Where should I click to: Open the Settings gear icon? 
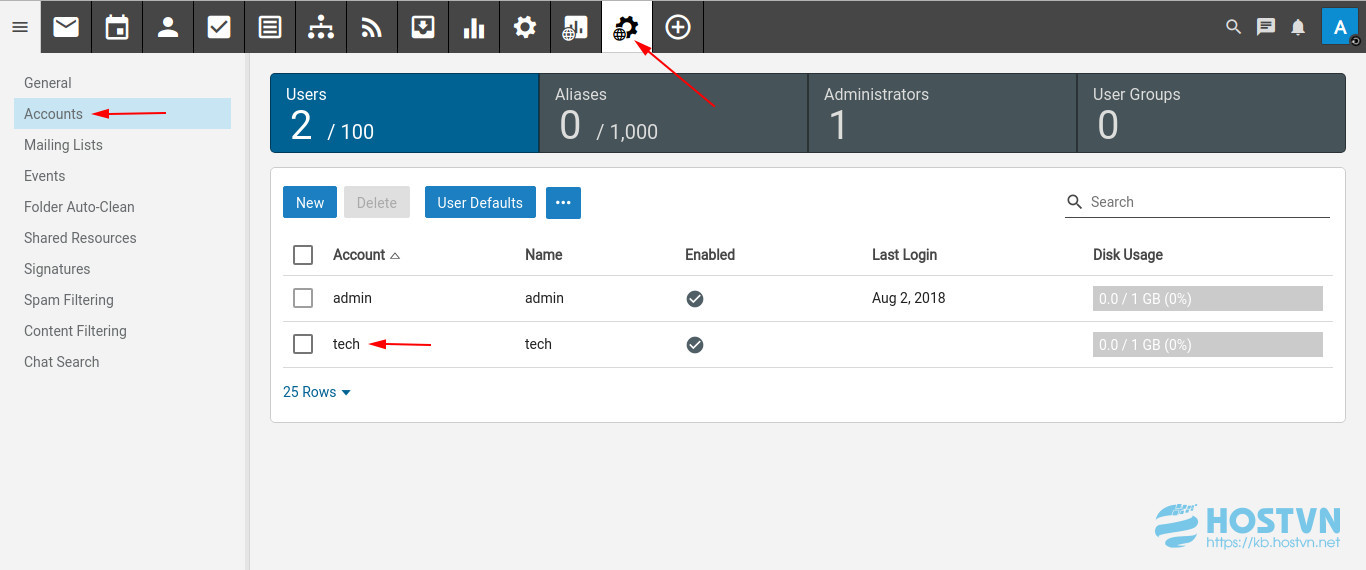(525, 27)
